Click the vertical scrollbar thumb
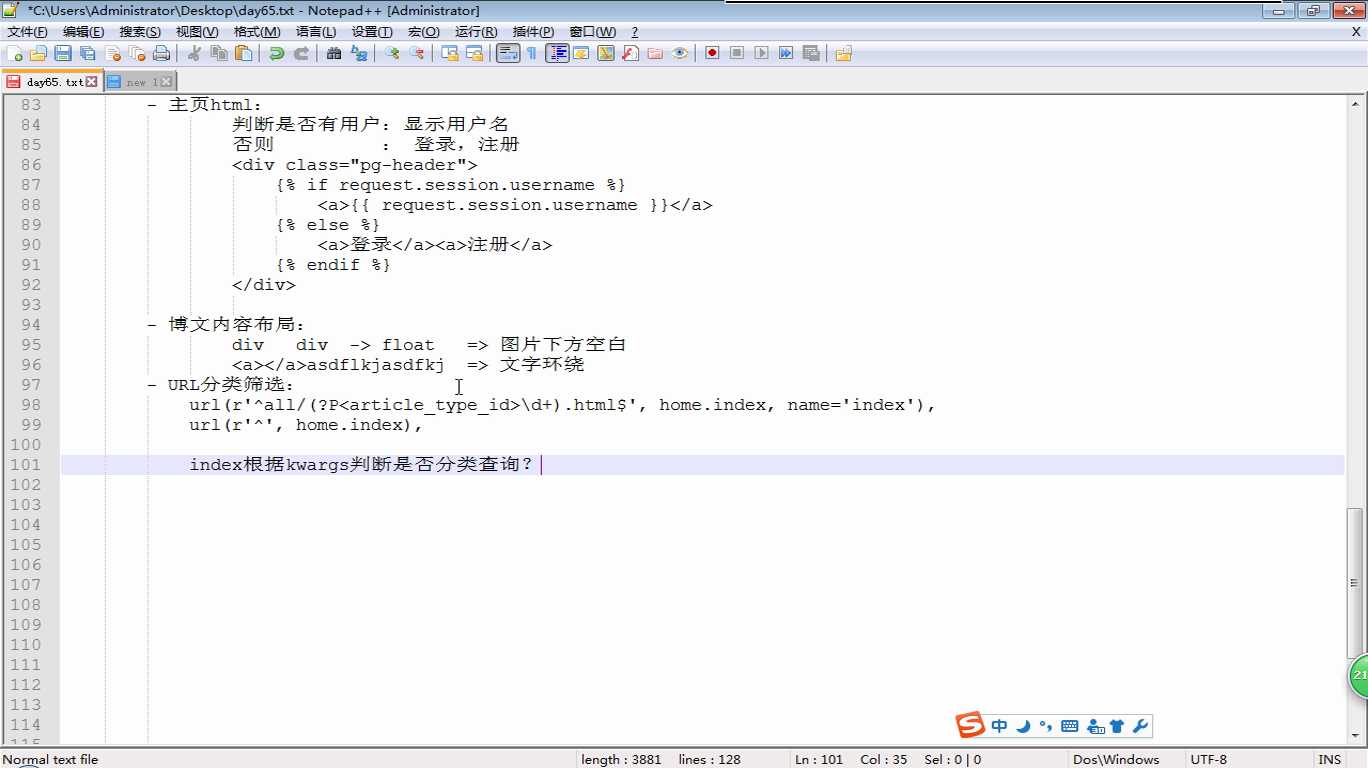1368x768 pixels. pyautogui.click(x=1355, y=581)
